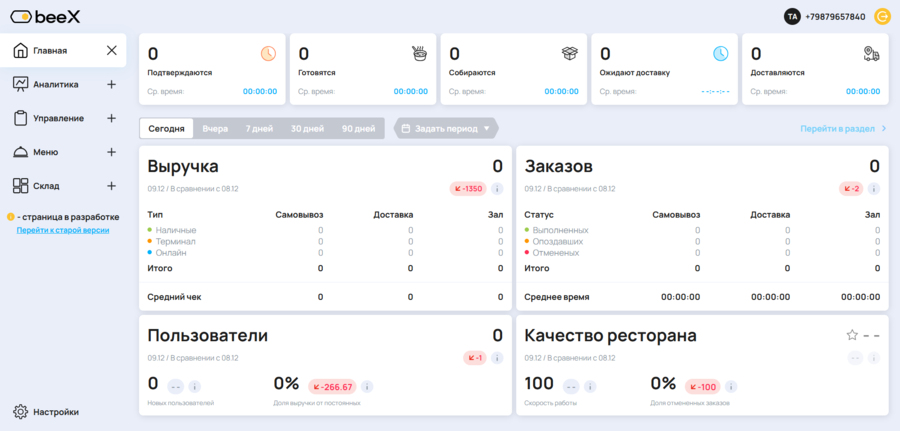Open the Меню sidebar item

point(45,152)
